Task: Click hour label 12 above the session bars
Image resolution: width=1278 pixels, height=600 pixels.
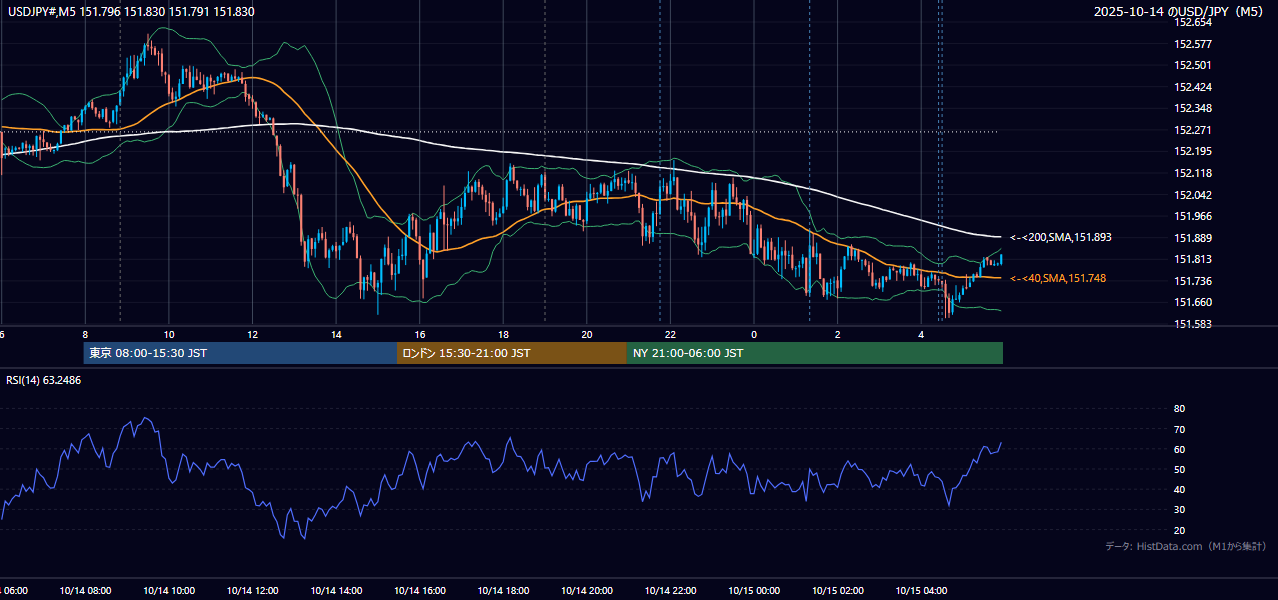Action: pos(252,334)
